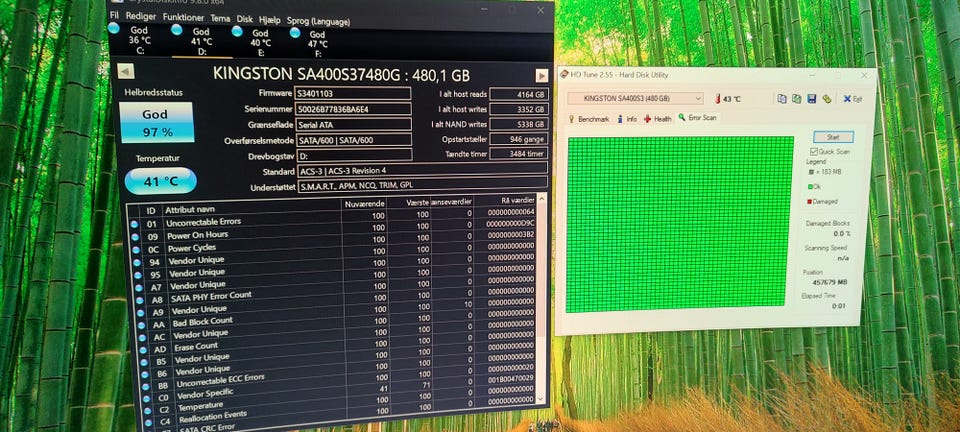
Task: Click host reads value 4164 GB
Action: (x=519, y=95)
